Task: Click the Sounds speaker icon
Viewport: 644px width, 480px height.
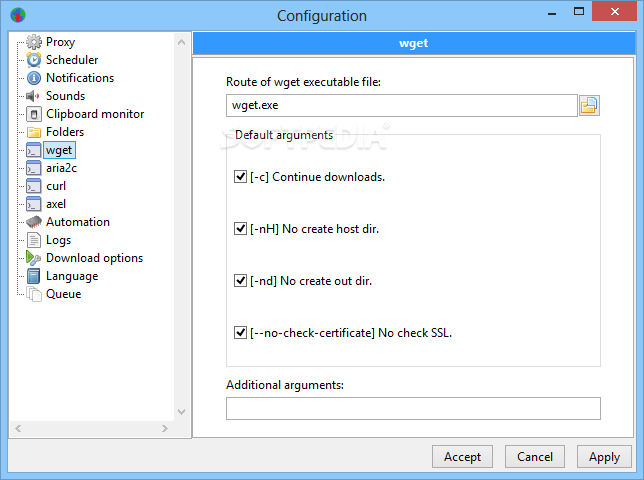Action: 33,96
